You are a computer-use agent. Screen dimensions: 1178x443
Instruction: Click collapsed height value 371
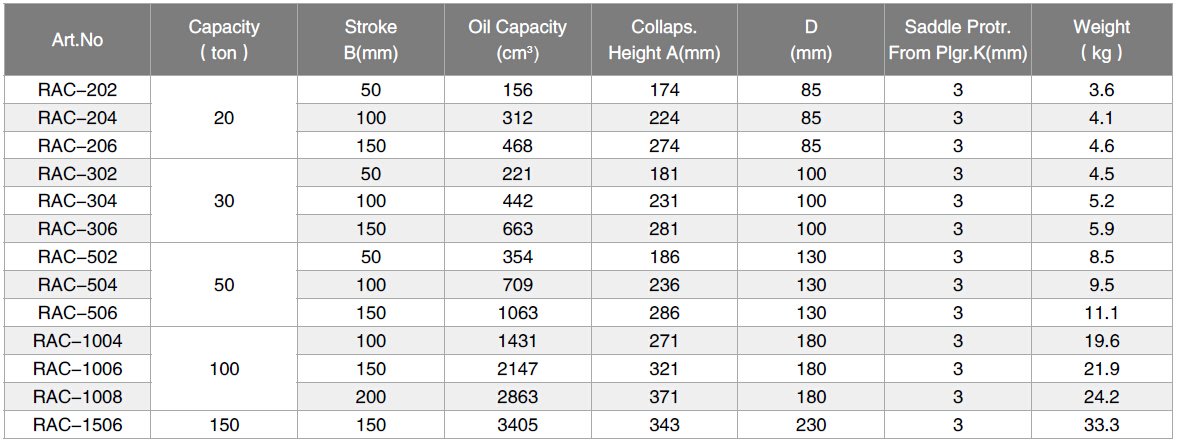(x=664, y=397)
